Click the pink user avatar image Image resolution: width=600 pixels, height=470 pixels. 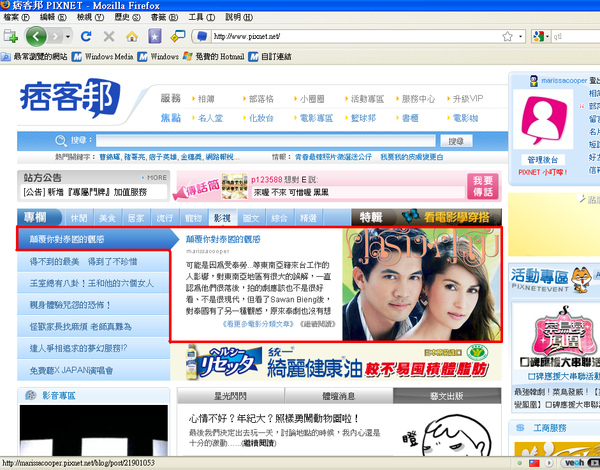pos(543,119)
